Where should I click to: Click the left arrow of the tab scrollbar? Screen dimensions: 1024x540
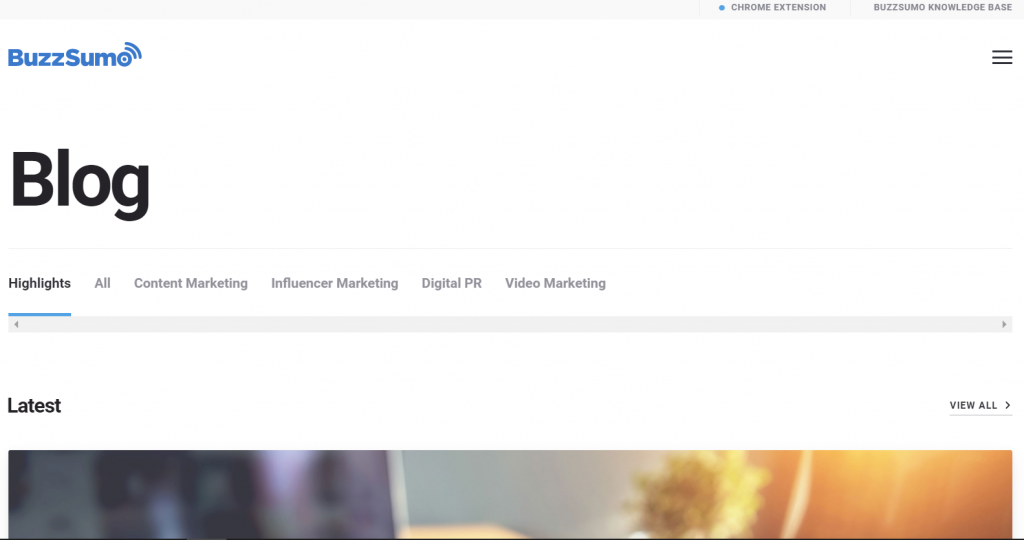(x=16, y=325)
